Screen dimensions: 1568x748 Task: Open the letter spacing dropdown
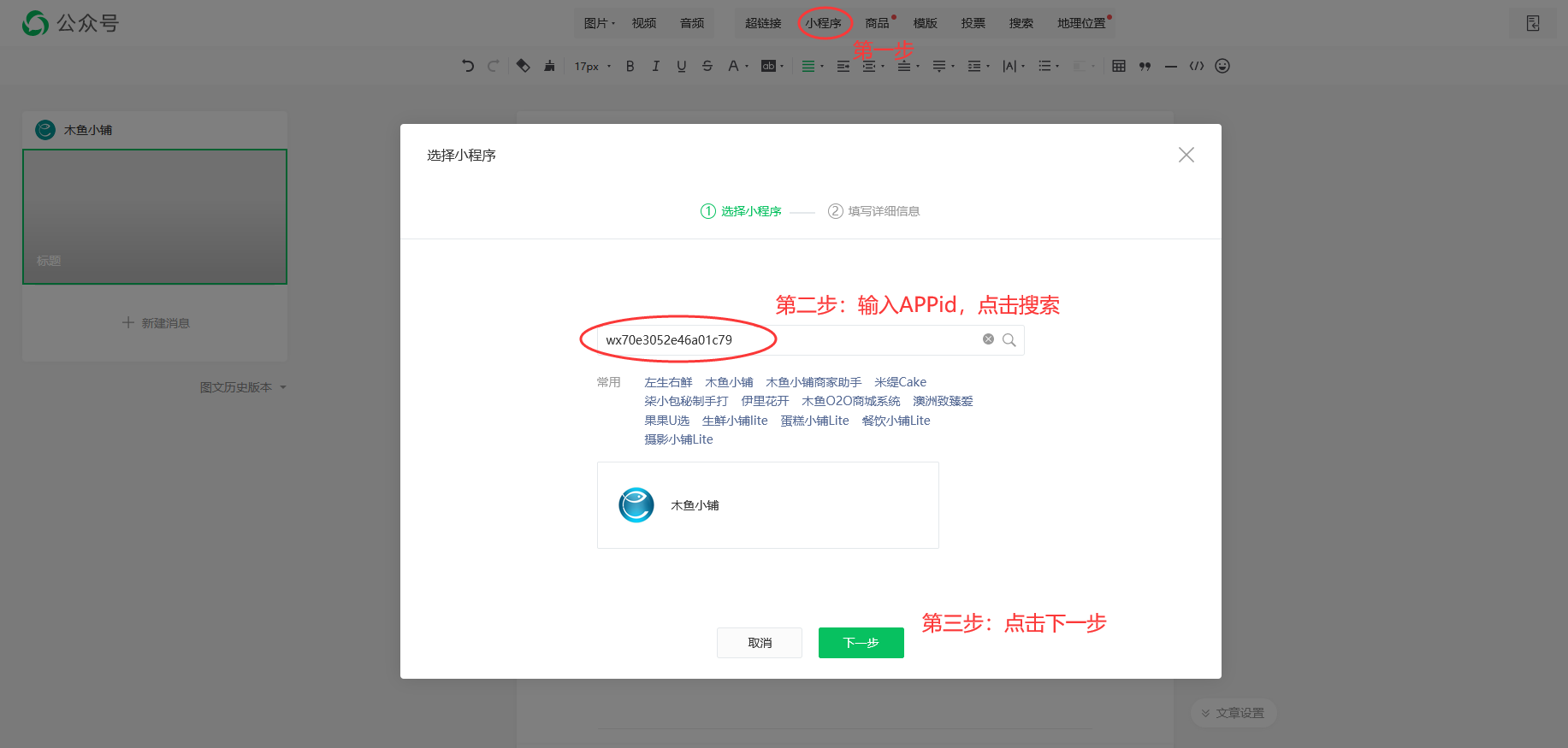pos(1014,66)
